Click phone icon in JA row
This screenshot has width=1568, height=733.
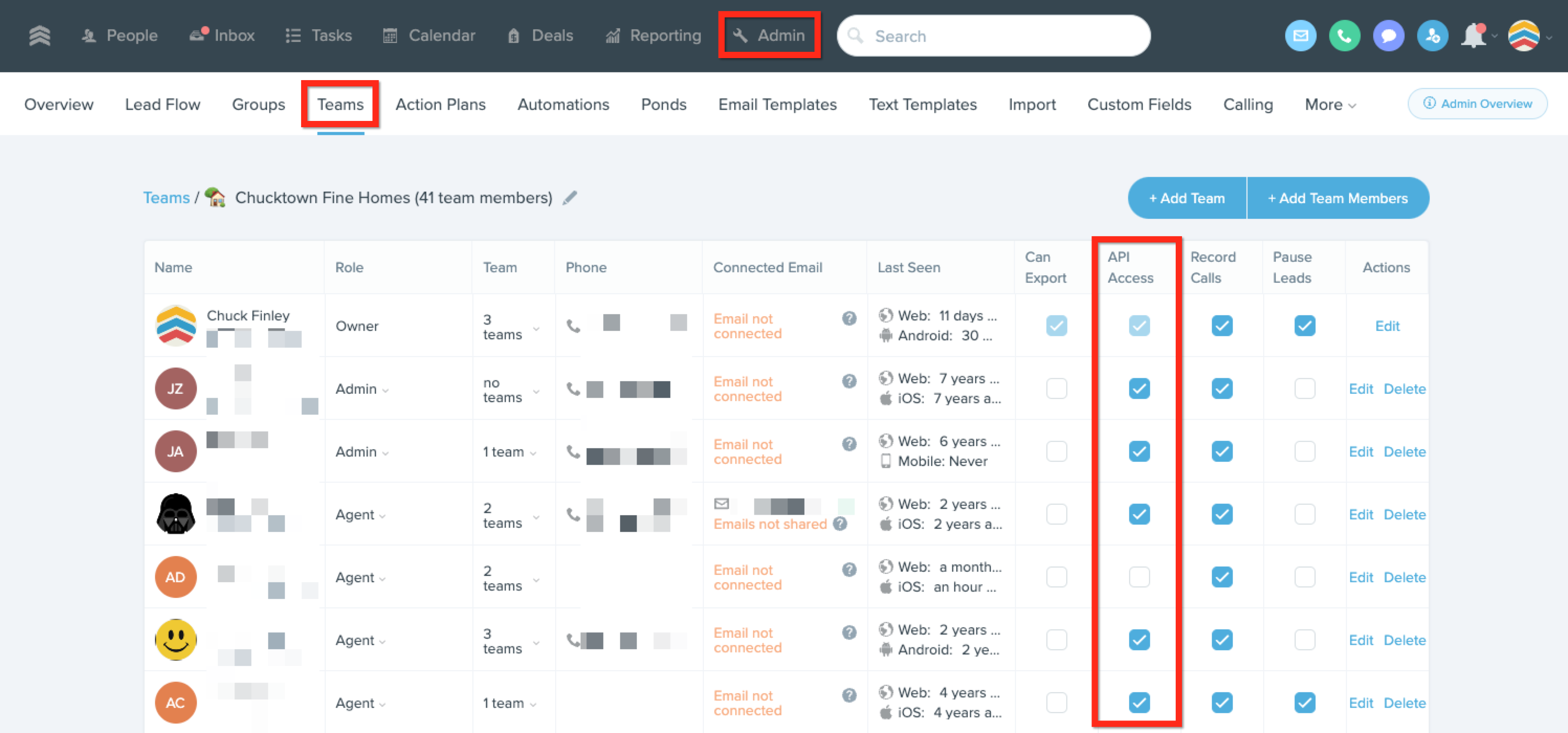573,451
